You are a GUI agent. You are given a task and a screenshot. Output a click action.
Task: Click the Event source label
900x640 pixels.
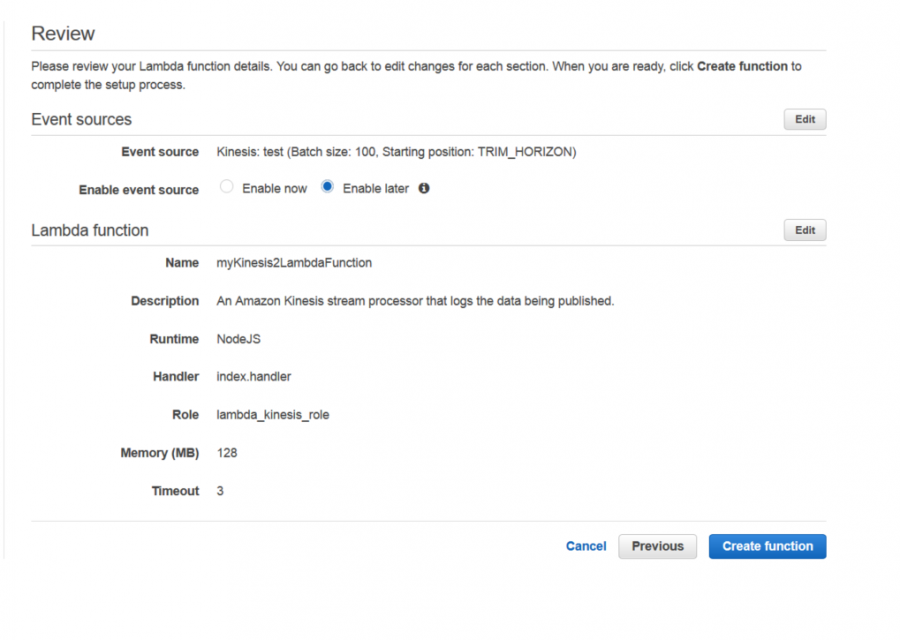pyautogui.click(x=160, y=152)
